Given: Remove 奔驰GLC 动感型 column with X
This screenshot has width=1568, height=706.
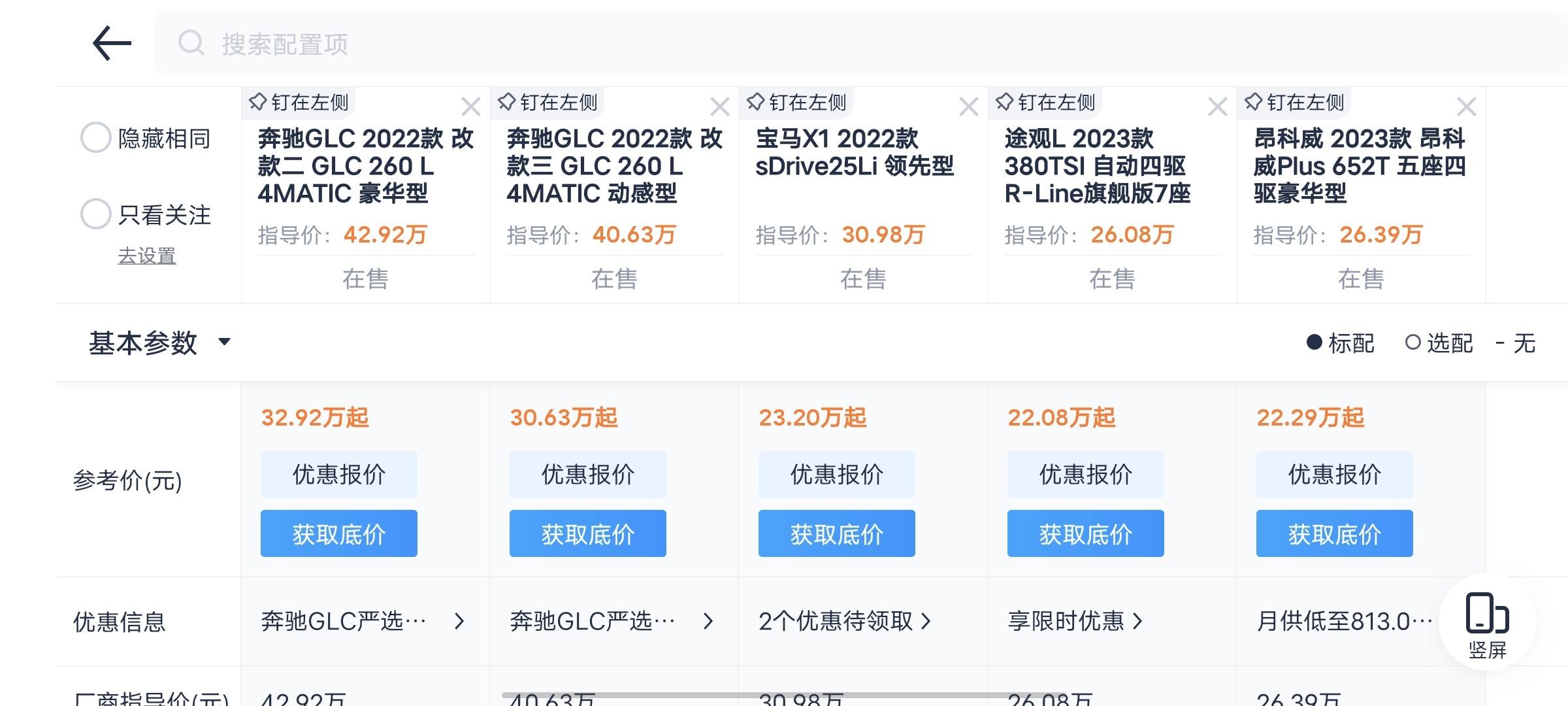Looking at the screenshot, I should pos(719,107).
